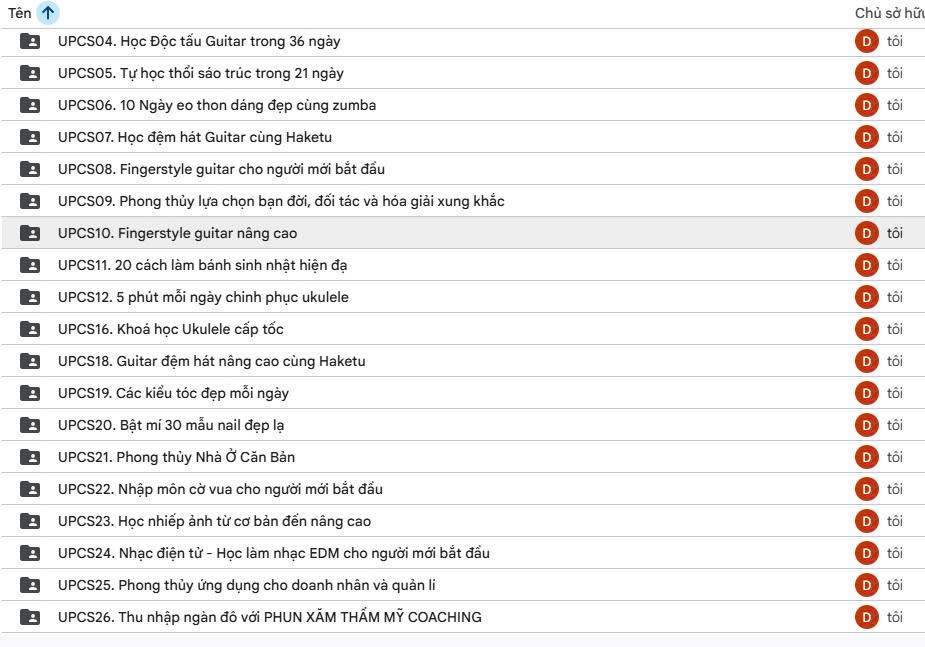This screenshot has height=647, width=925.
Task: Select folder UPCS19 Các kiểu tóc đẹp
Action: [x=462, y=393]
